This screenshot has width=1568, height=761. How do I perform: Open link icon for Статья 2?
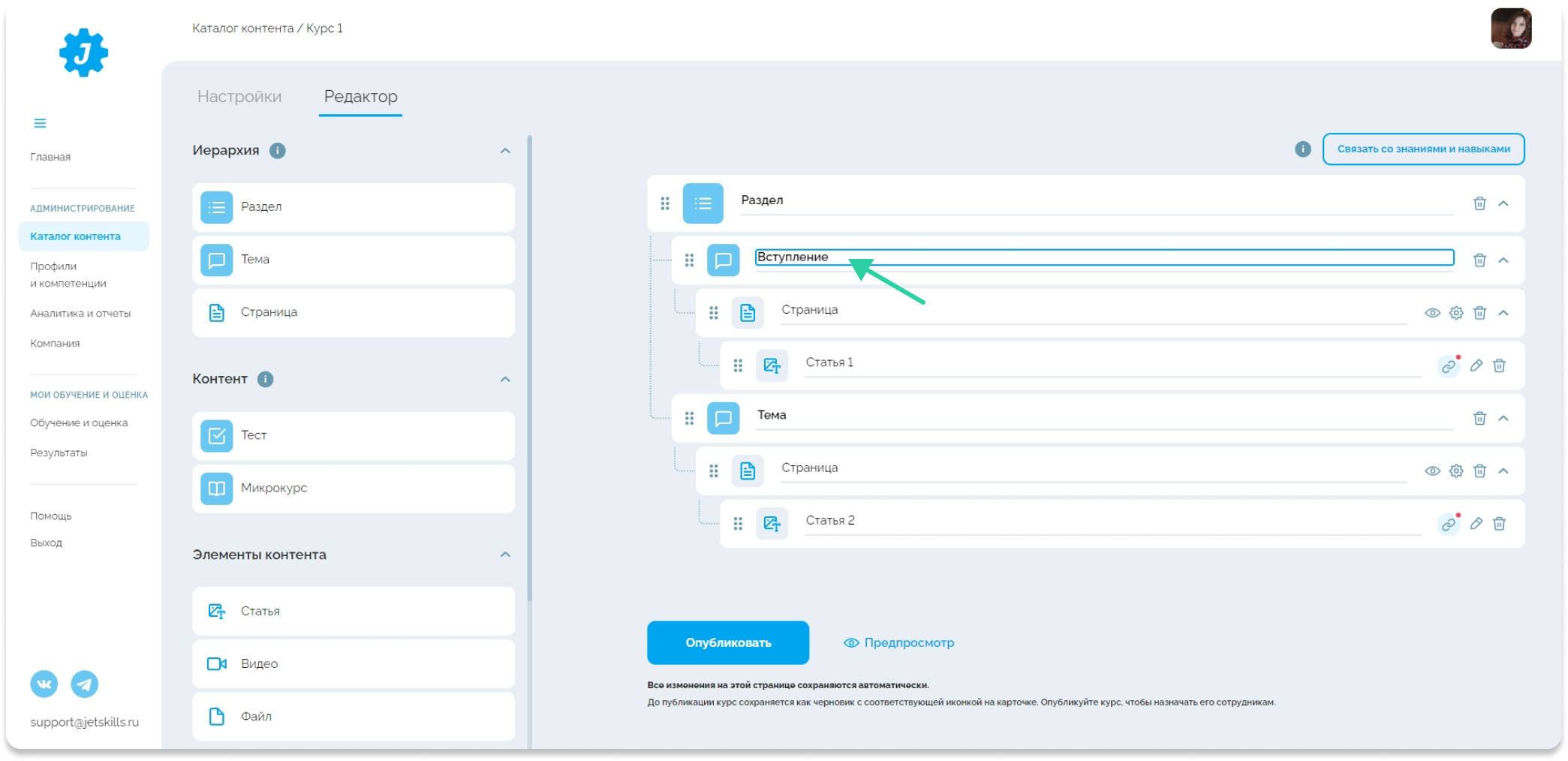point(1449,524)
